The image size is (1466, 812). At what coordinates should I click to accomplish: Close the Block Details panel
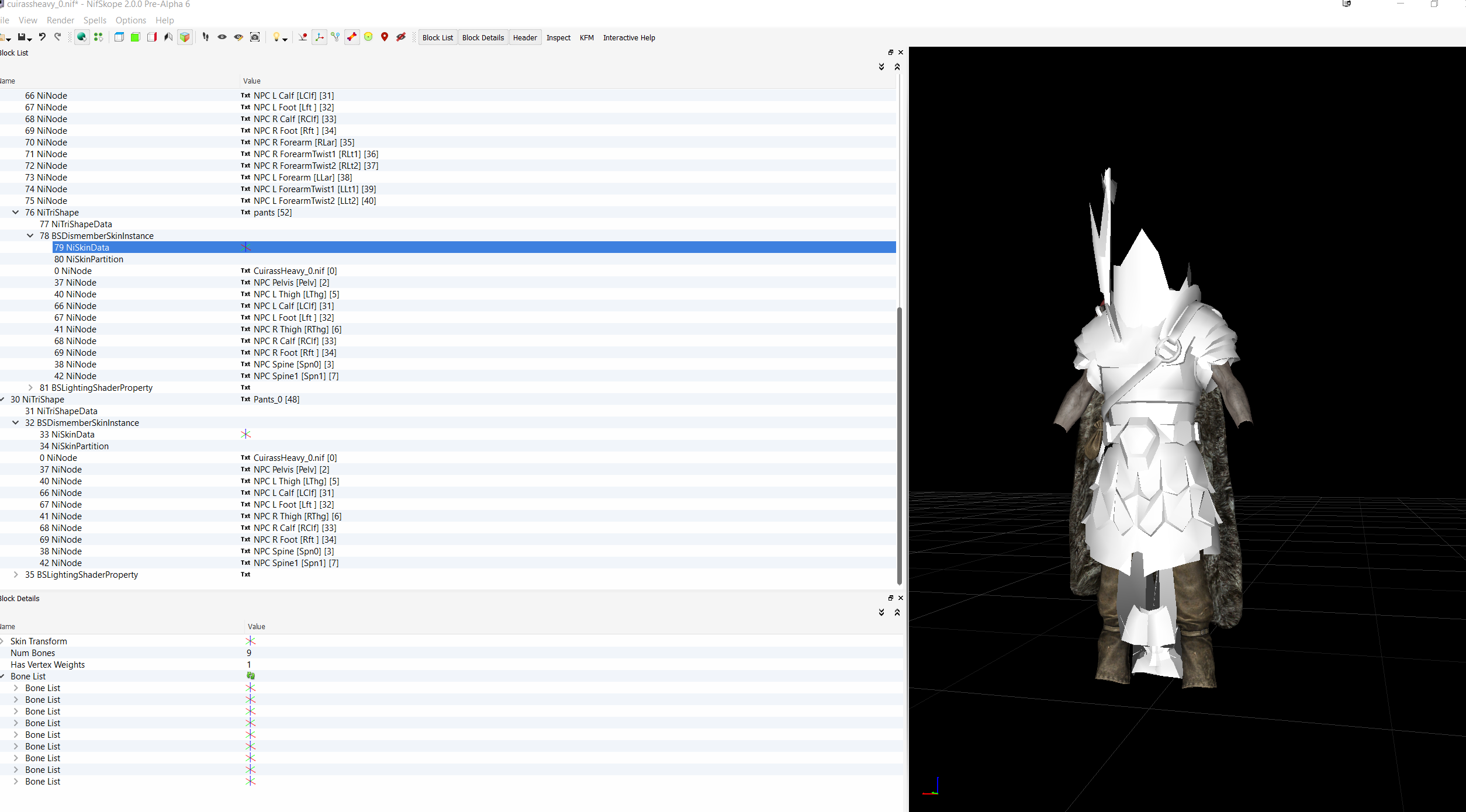click(x=901, y=598)
